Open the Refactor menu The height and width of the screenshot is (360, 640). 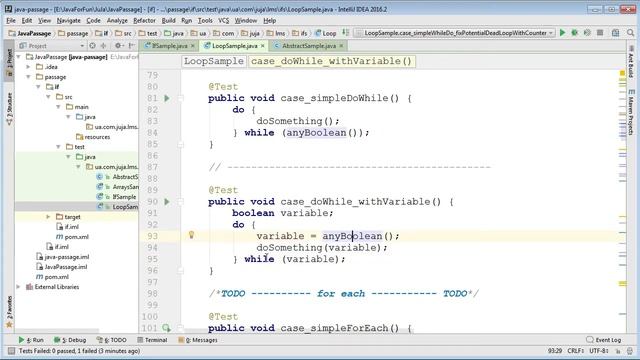[144, 20]
